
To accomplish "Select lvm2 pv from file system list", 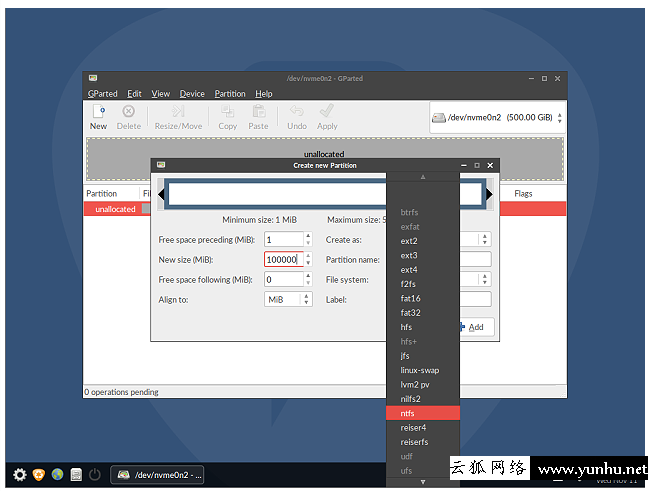I will 423,384.
